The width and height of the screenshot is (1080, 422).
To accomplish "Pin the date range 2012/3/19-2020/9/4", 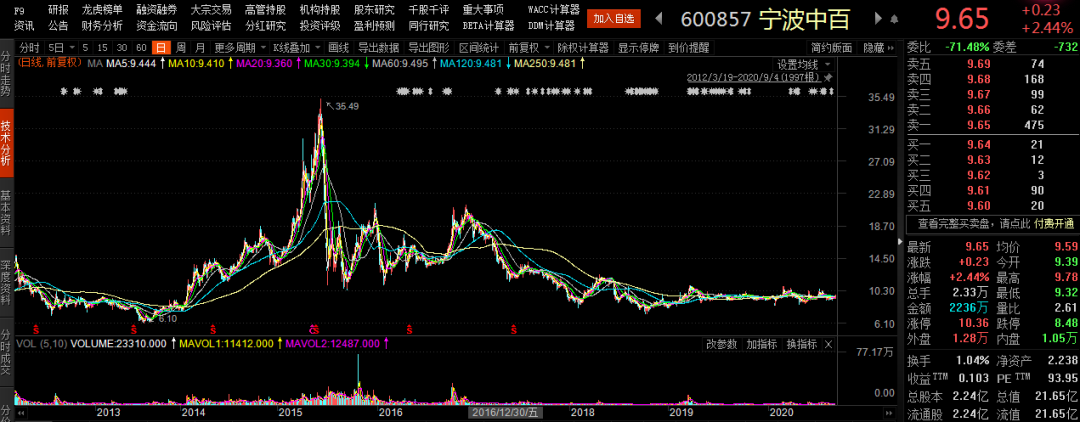I will (828, 77).
